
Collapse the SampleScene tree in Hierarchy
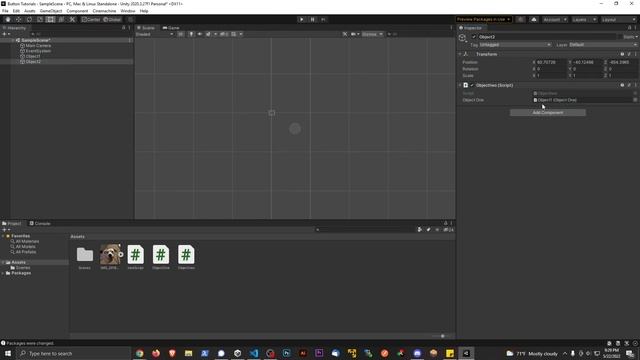coord(13,40)
